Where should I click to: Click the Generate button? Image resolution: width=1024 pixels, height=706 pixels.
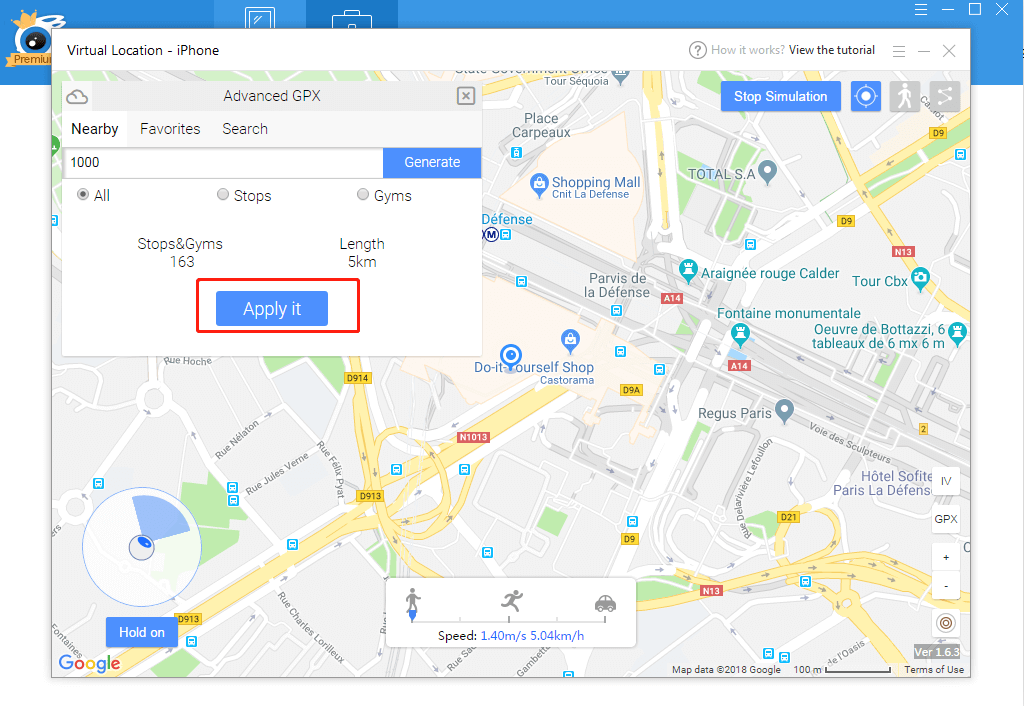pos(432,162)
